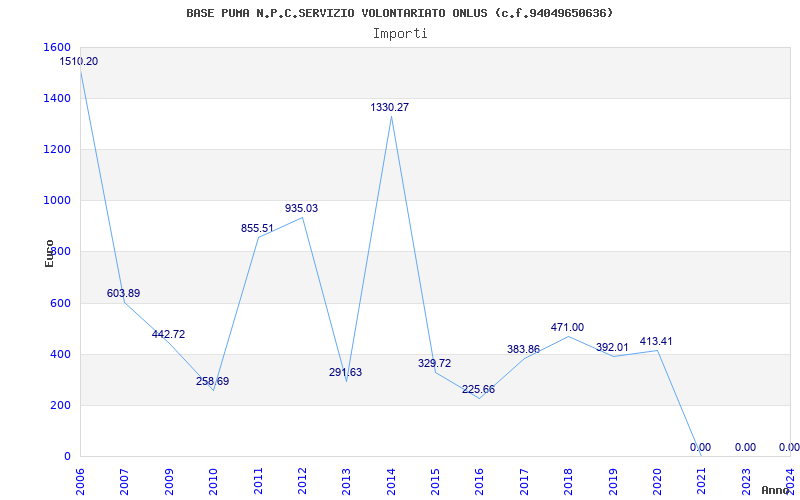Click the 2014 x-axis year label
The width and height of the screenshot is (800, 500).
tap(391, 482)
